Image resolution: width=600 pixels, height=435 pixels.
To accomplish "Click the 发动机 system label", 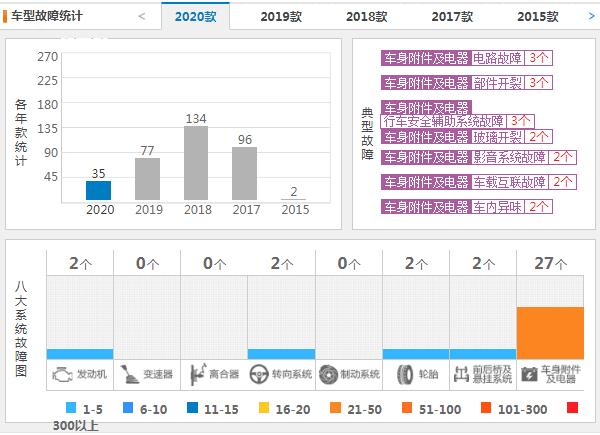I will click(92, 374).
